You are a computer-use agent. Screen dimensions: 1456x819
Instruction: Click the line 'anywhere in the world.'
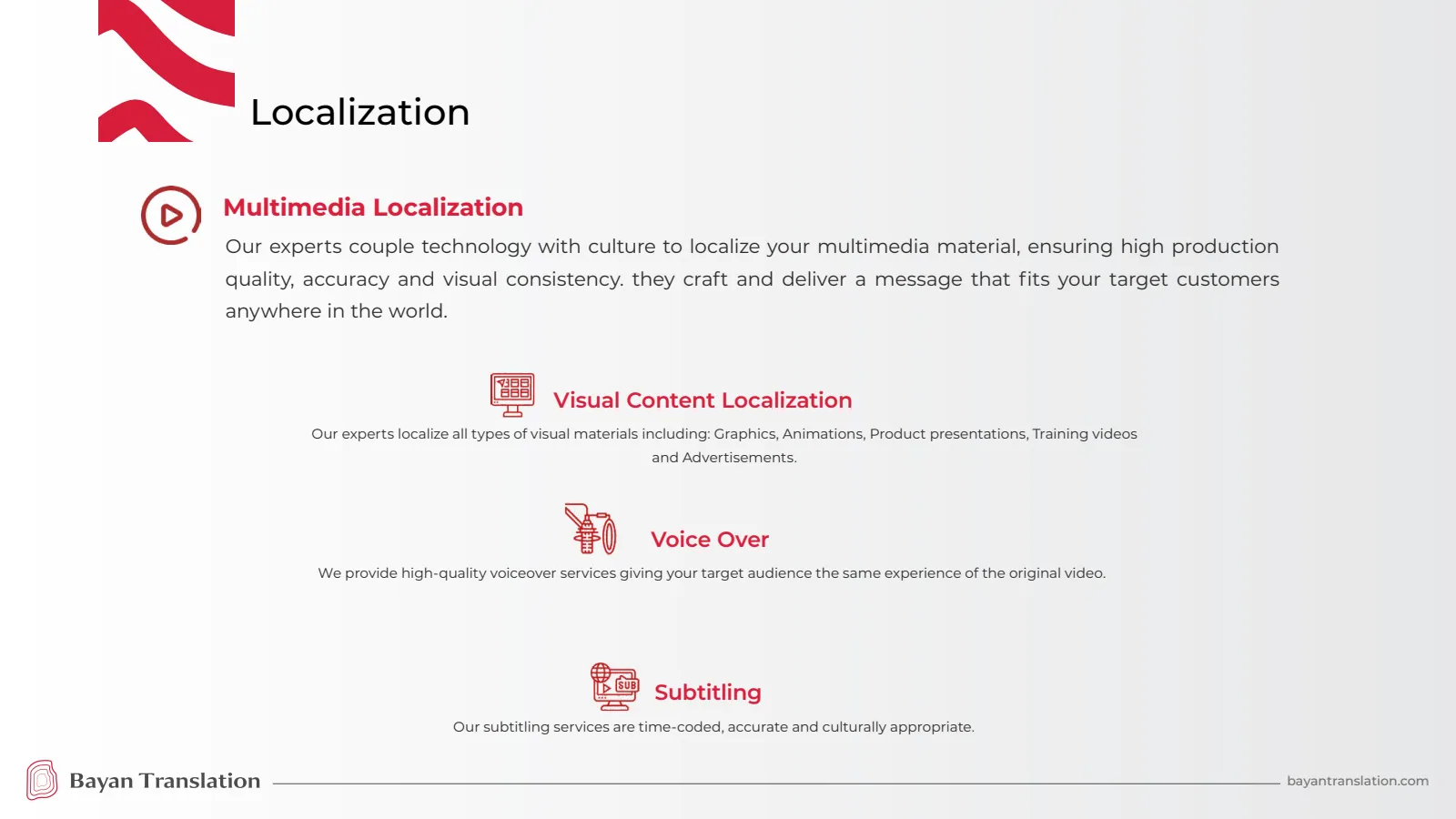click(337, 311)
